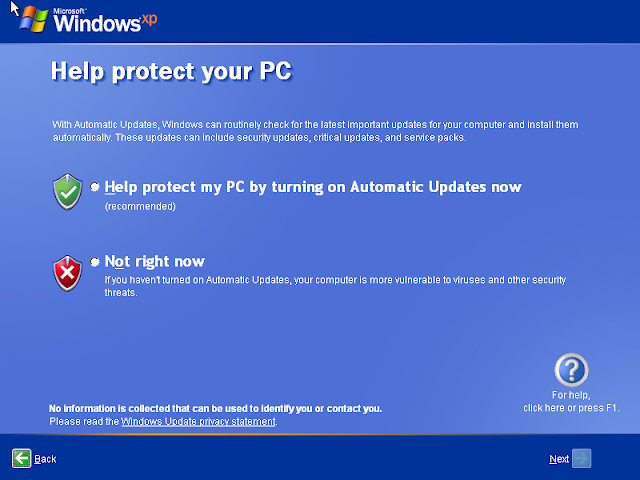This screenshot has width=640, height=480.
Task: Go back using the "Back" text label
Action: pos(45,459)
